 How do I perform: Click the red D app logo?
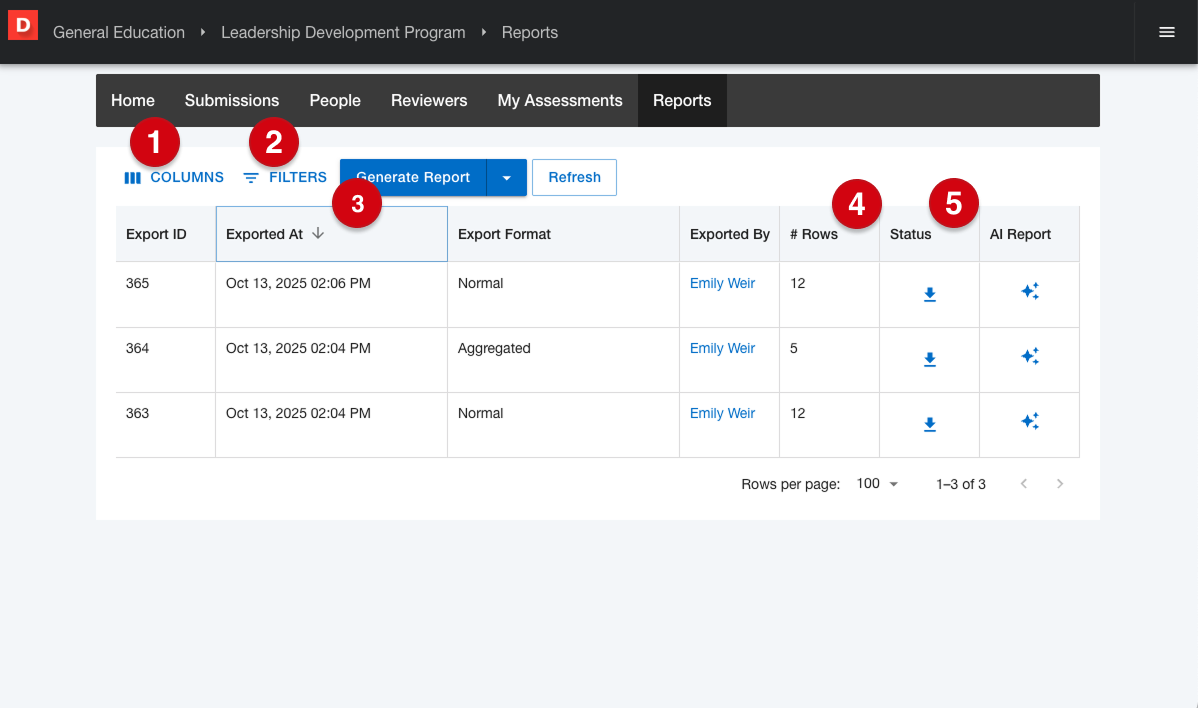[x=23, y=26]
